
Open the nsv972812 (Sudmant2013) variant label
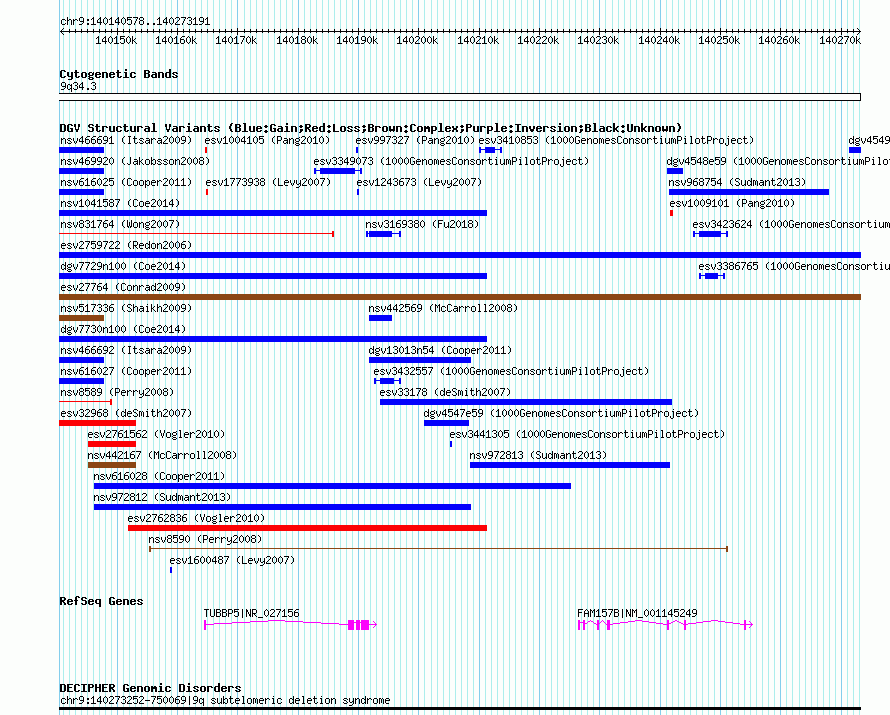pyautogui.click(x=162, y=497)
